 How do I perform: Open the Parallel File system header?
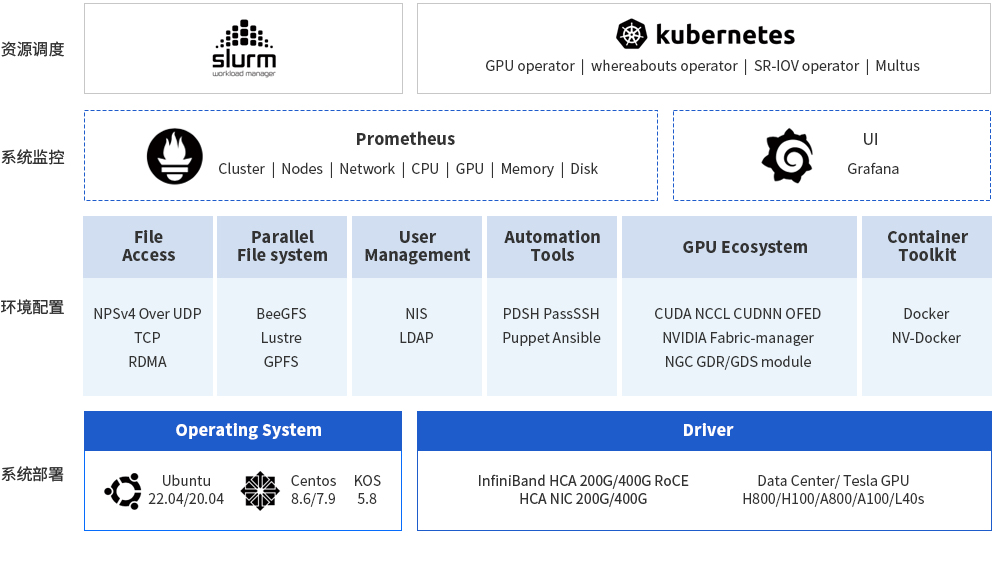(x=282, y=246)
